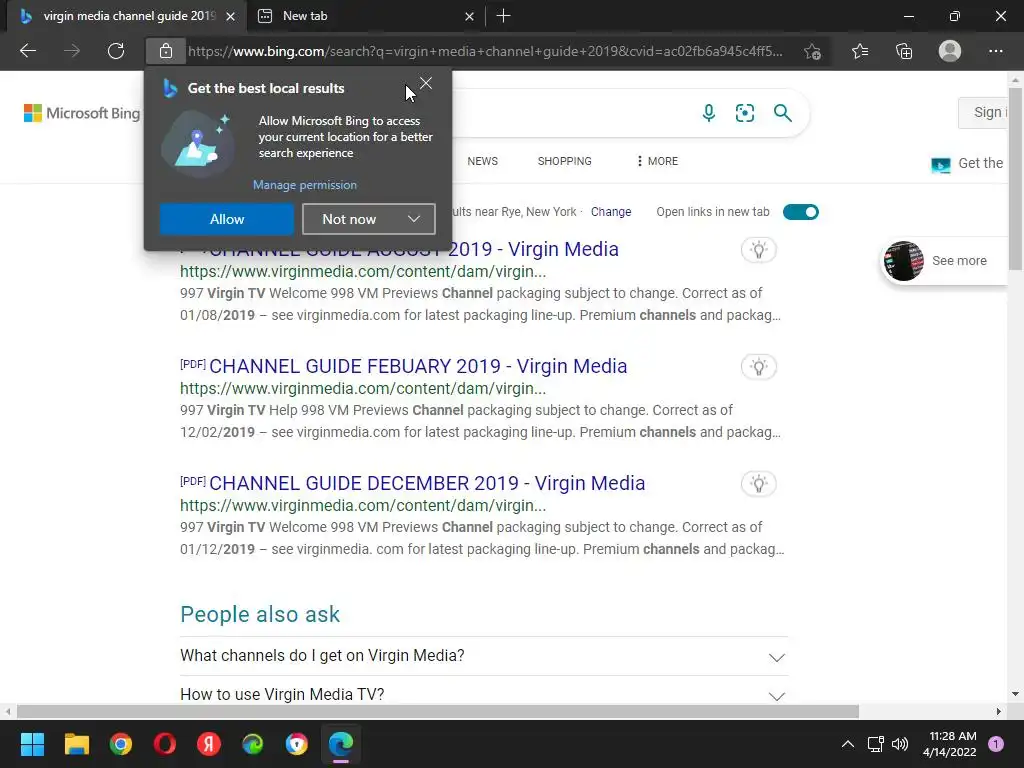Toggle Open links in new tab switch
Viewport: 1024px width, 768px height.
[x=801, y=212]
